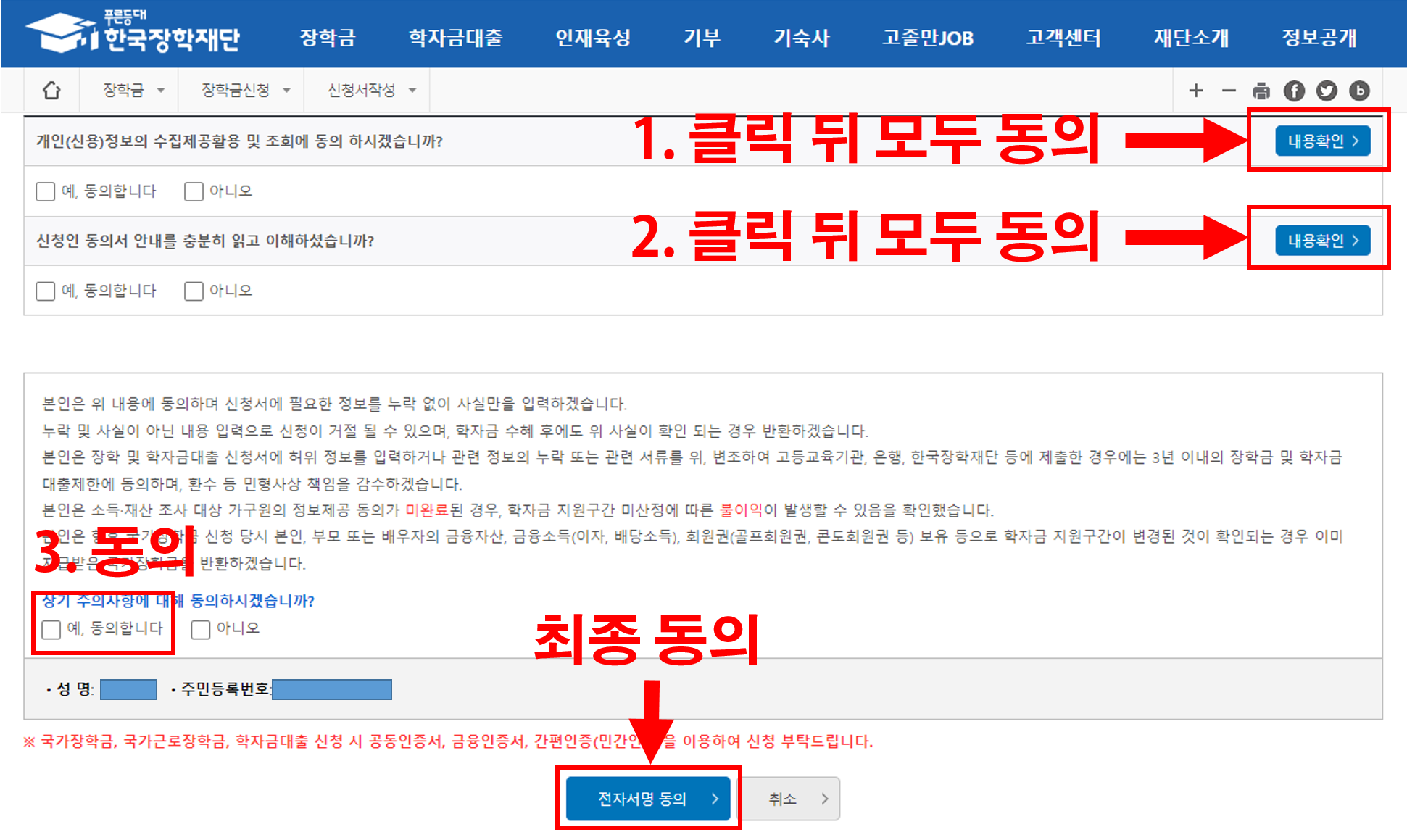Click the printer icon
Image resolution: width=1407 pixels, height=840 pixels.
[x=1261, y=91]
